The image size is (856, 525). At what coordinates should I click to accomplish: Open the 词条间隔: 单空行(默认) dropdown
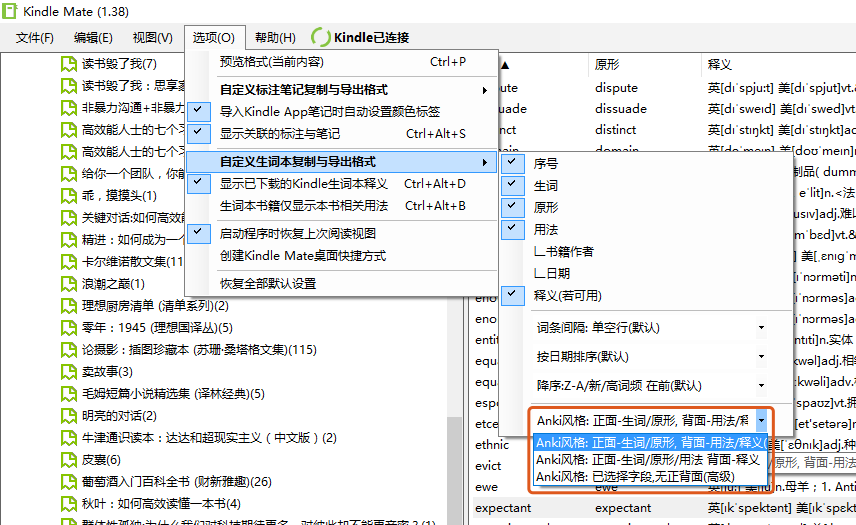649,327
